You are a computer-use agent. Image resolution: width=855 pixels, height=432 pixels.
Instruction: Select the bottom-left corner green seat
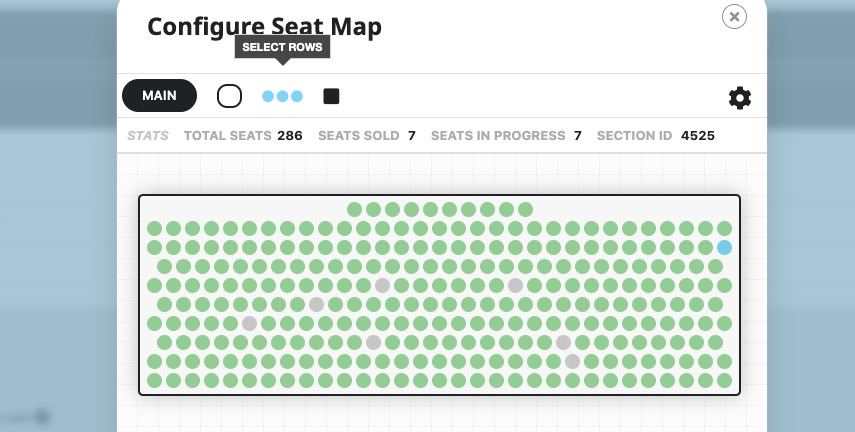[154, 381]
